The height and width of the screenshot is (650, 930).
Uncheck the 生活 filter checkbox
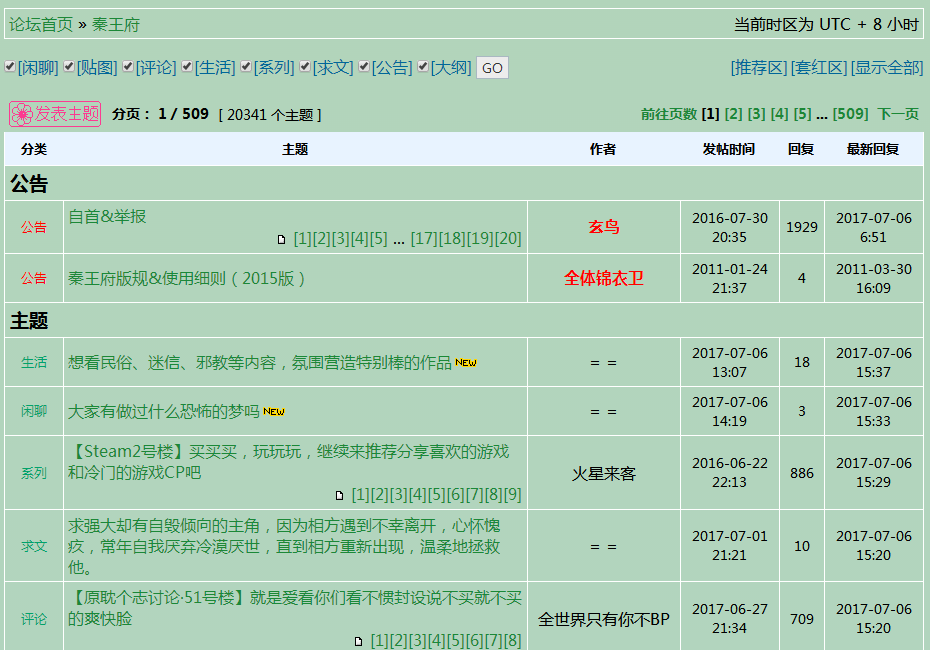pyautogui.click(x=187, y=66)
